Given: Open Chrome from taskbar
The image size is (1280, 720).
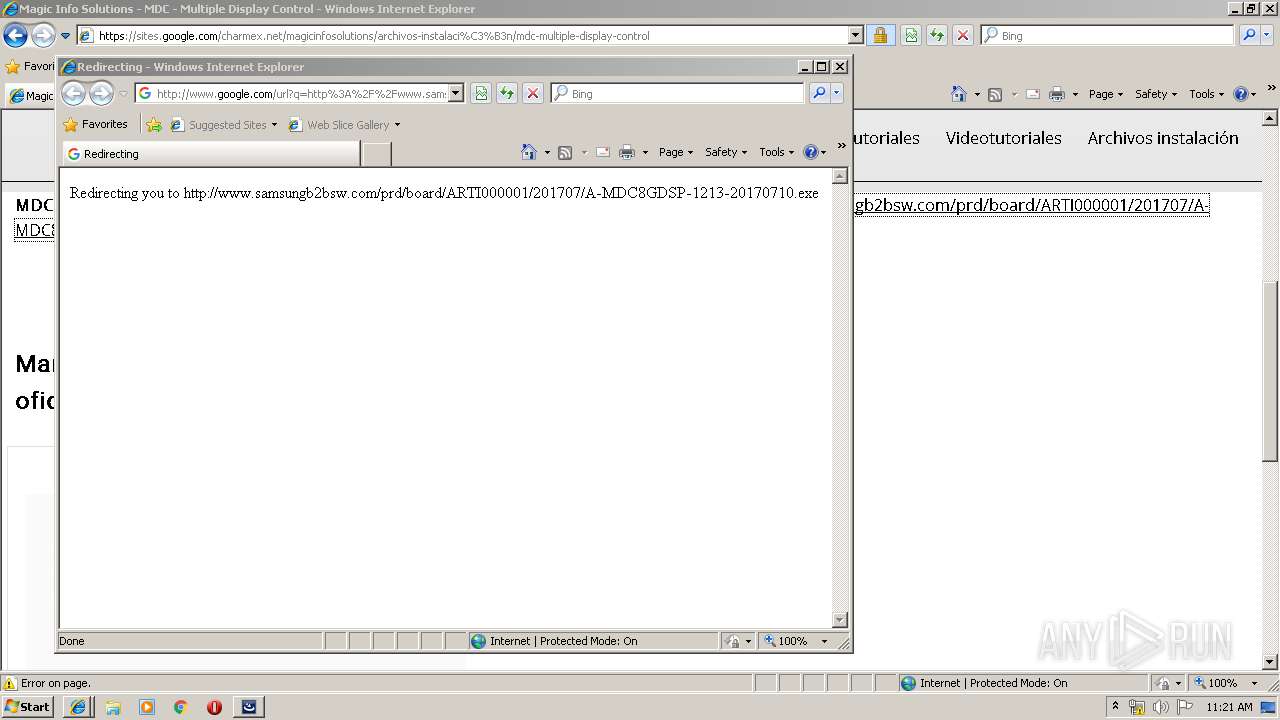Looking at the screenshot, I should coord(181,707).
